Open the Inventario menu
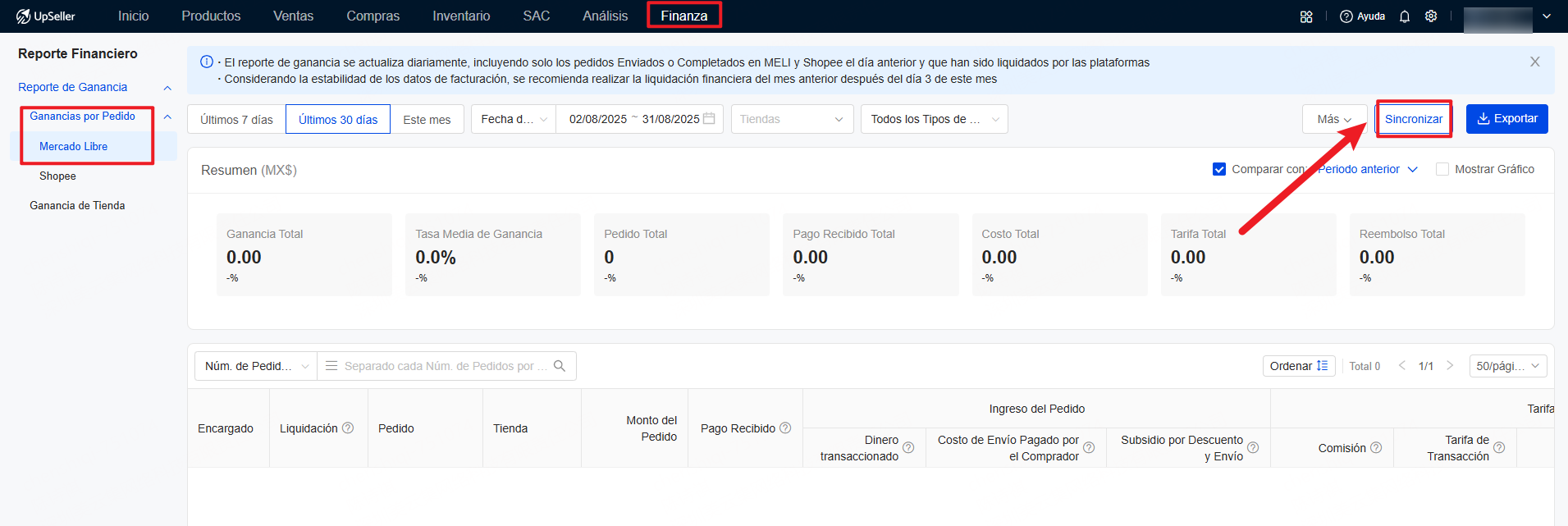Screen dimensions: 1568x526 [461, 16]
